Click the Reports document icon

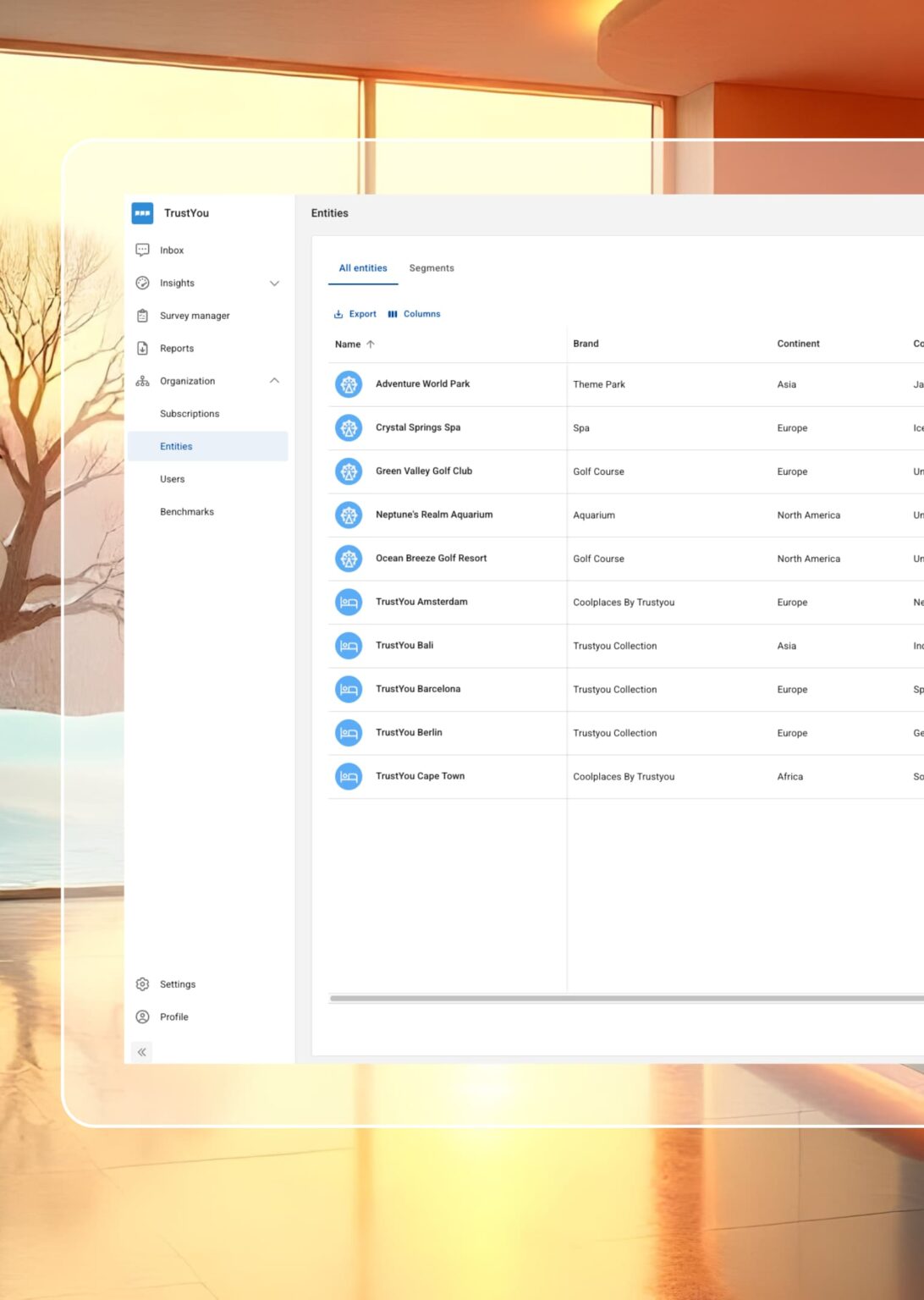click(x=142, y=349)
